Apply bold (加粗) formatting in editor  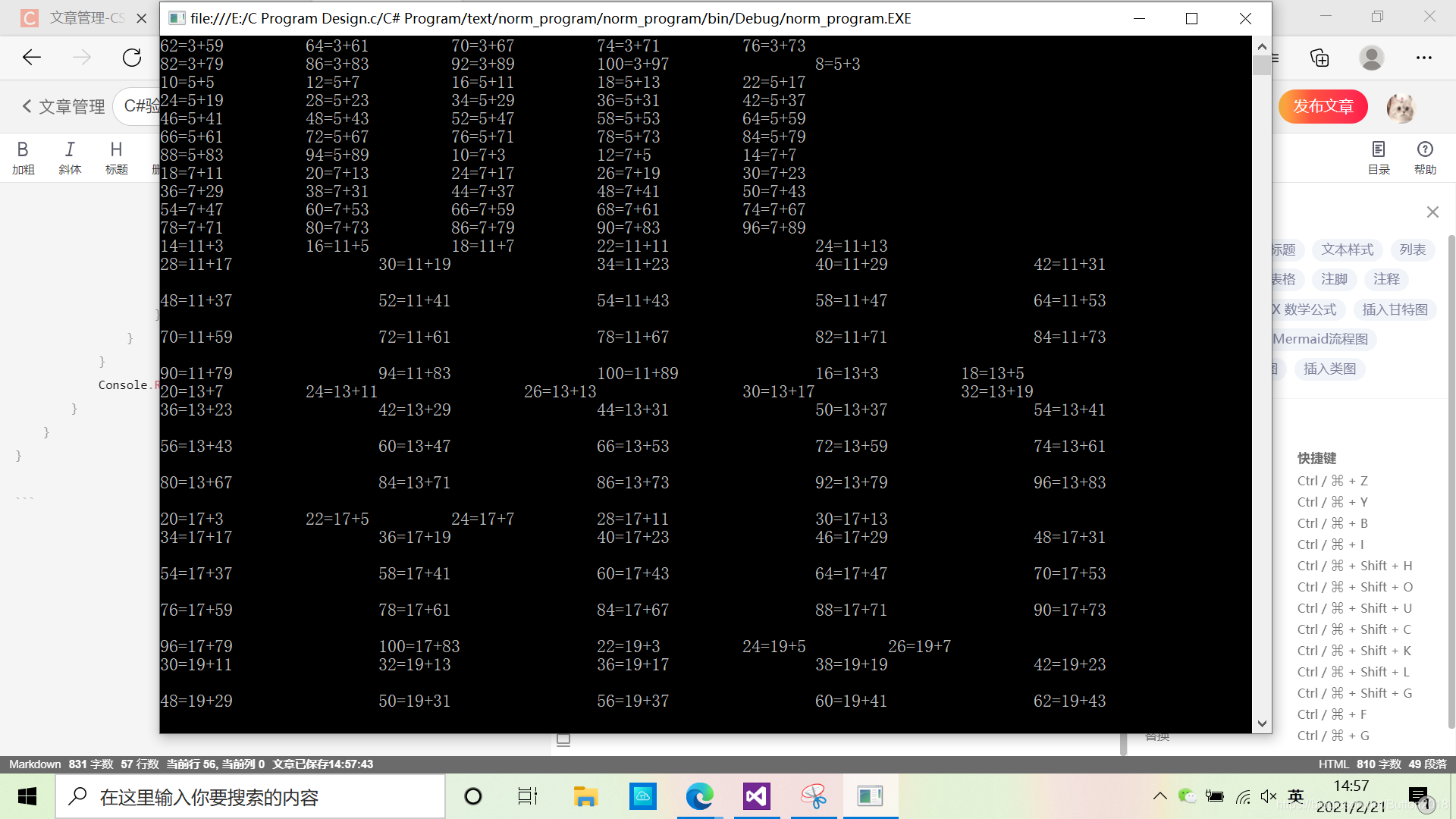[x=24, y=158]
